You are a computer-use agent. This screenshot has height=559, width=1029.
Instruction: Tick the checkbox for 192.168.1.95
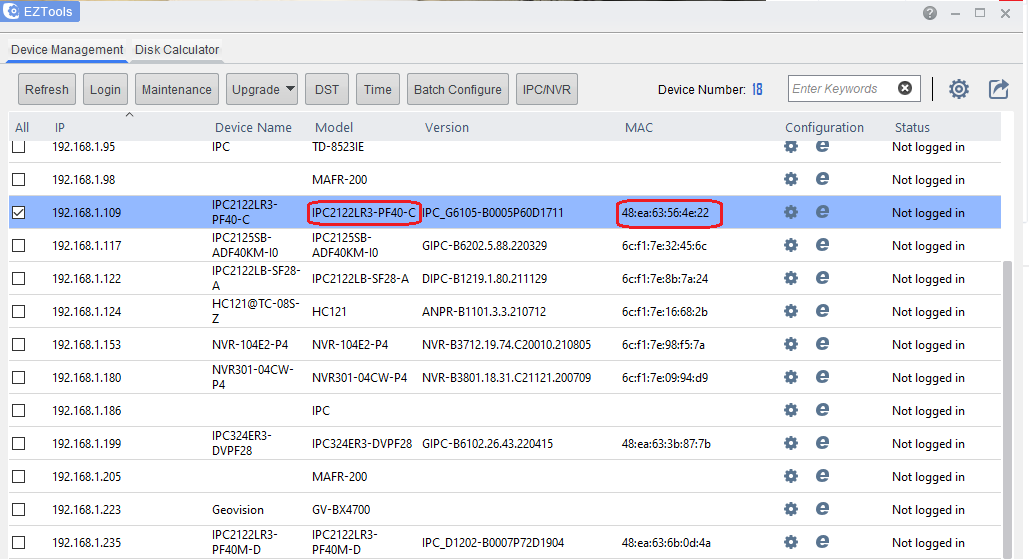tap(19, 146)
